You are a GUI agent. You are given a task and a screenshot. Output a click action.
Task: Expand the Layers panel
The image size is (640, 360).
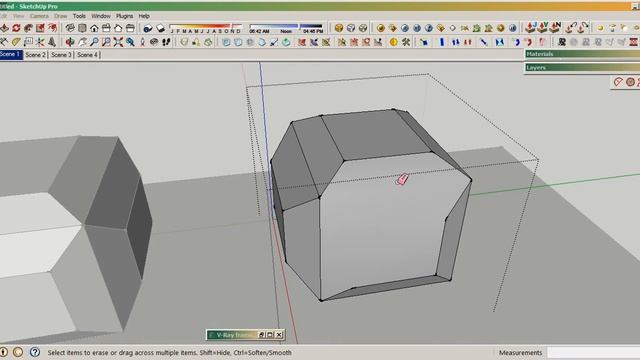582,67
